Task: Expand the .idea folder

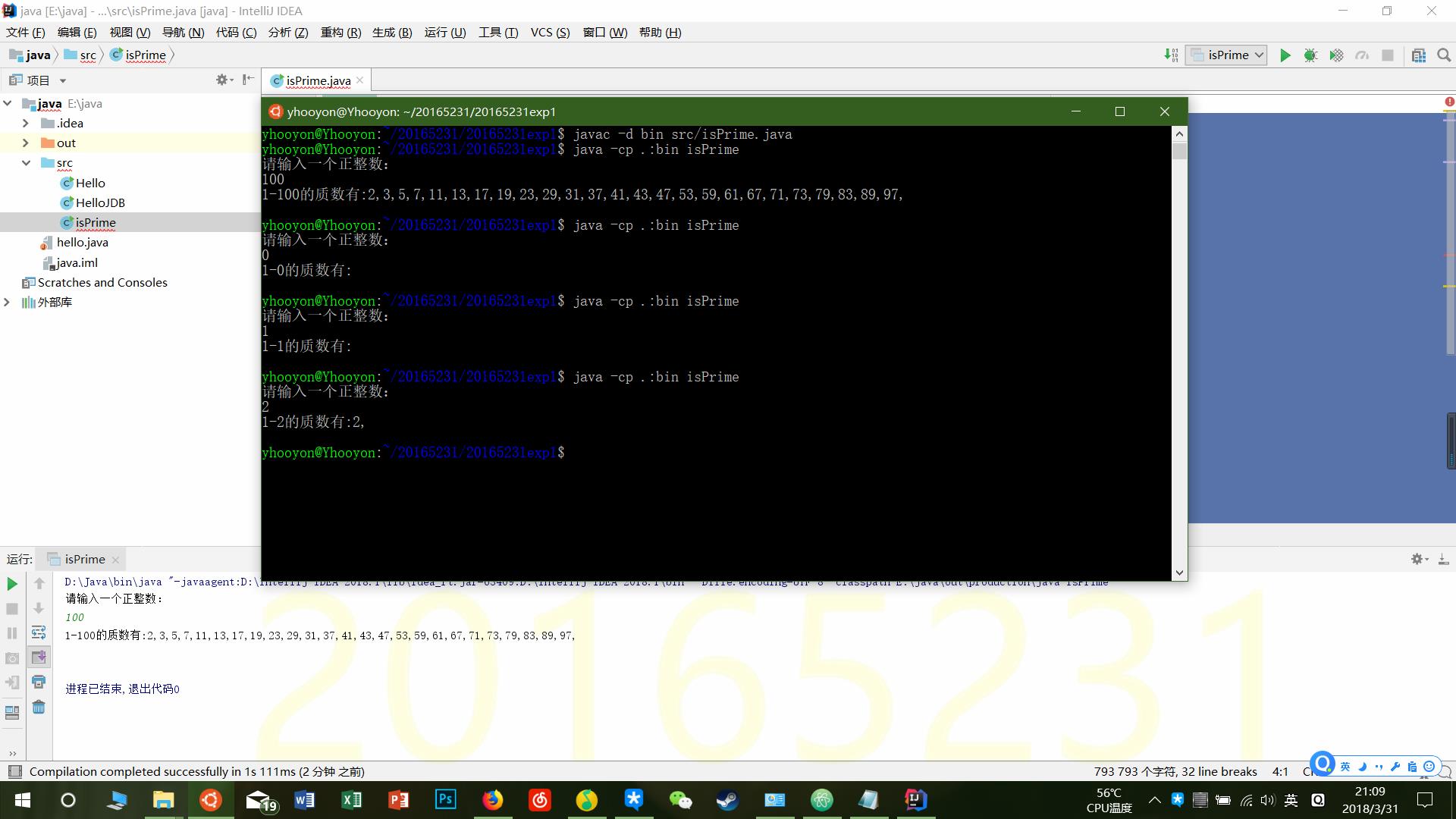Action: coord(26,124)
